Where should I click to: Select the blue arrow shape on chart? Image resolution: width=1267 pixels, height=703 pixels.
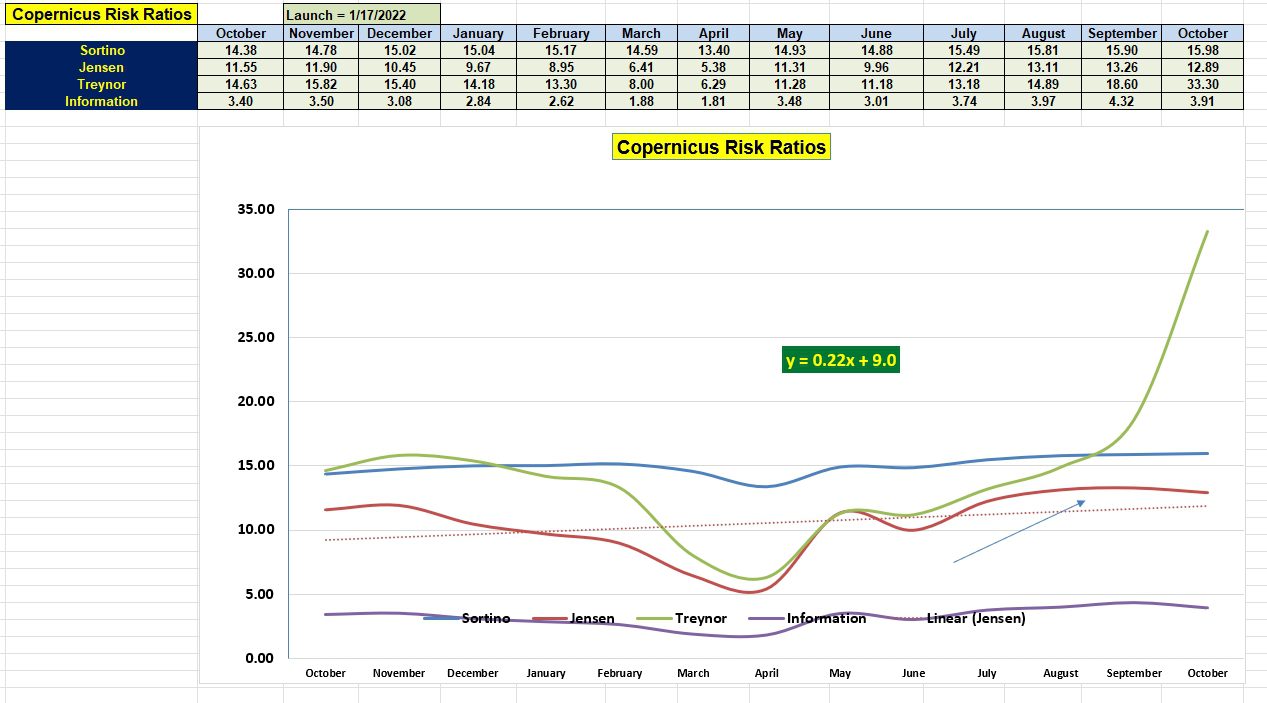point(1018,532)
